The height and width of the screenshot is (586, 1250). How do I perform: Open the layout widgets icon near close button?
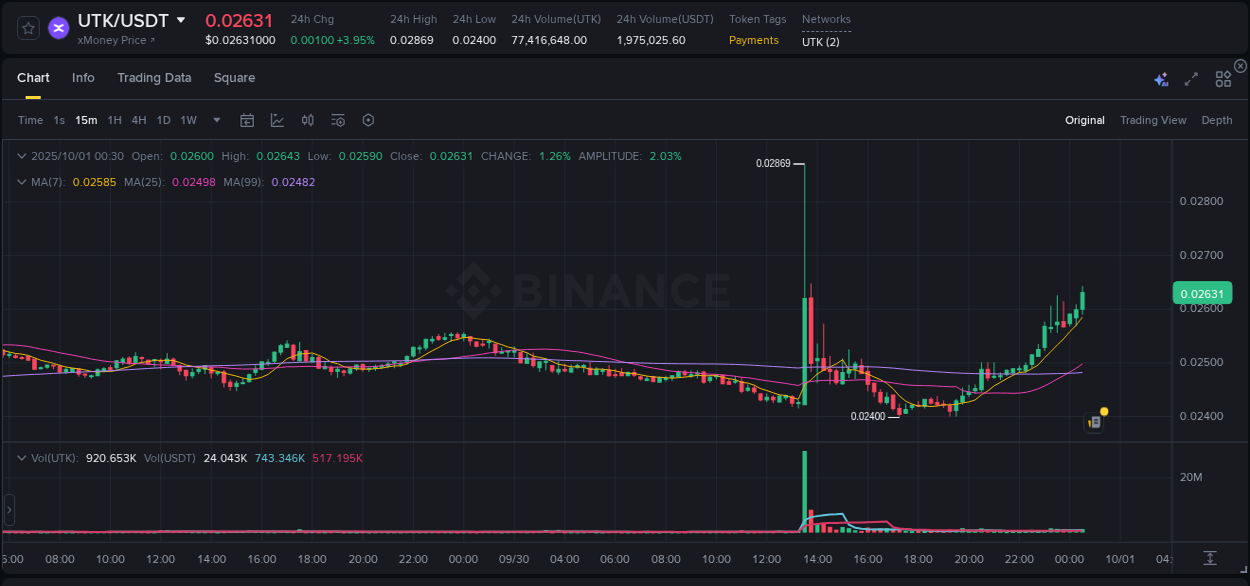(x=1222, y=78)
